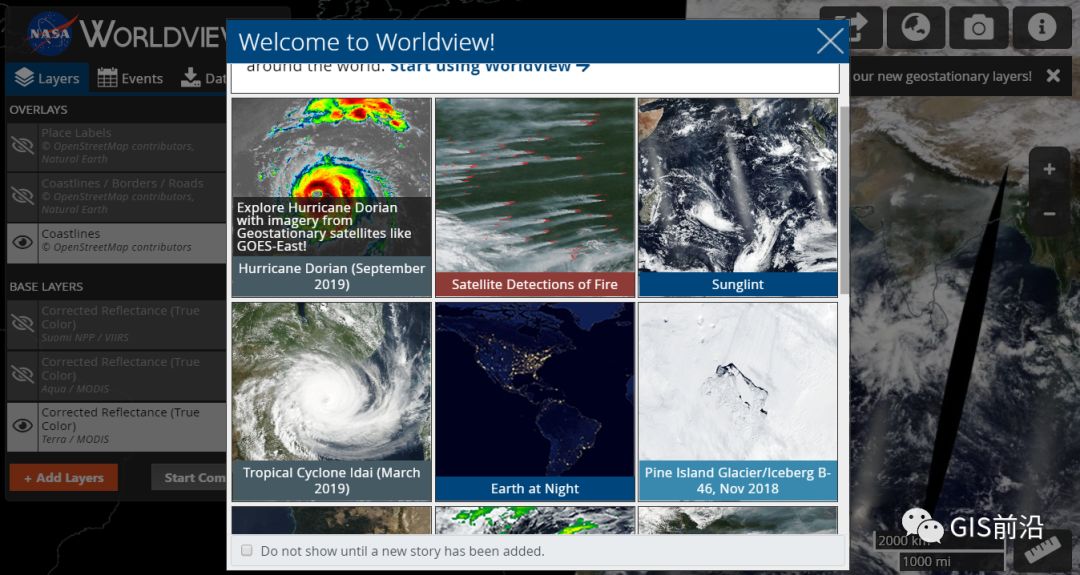Take a snapshot with the camera icon

point(978,27)
